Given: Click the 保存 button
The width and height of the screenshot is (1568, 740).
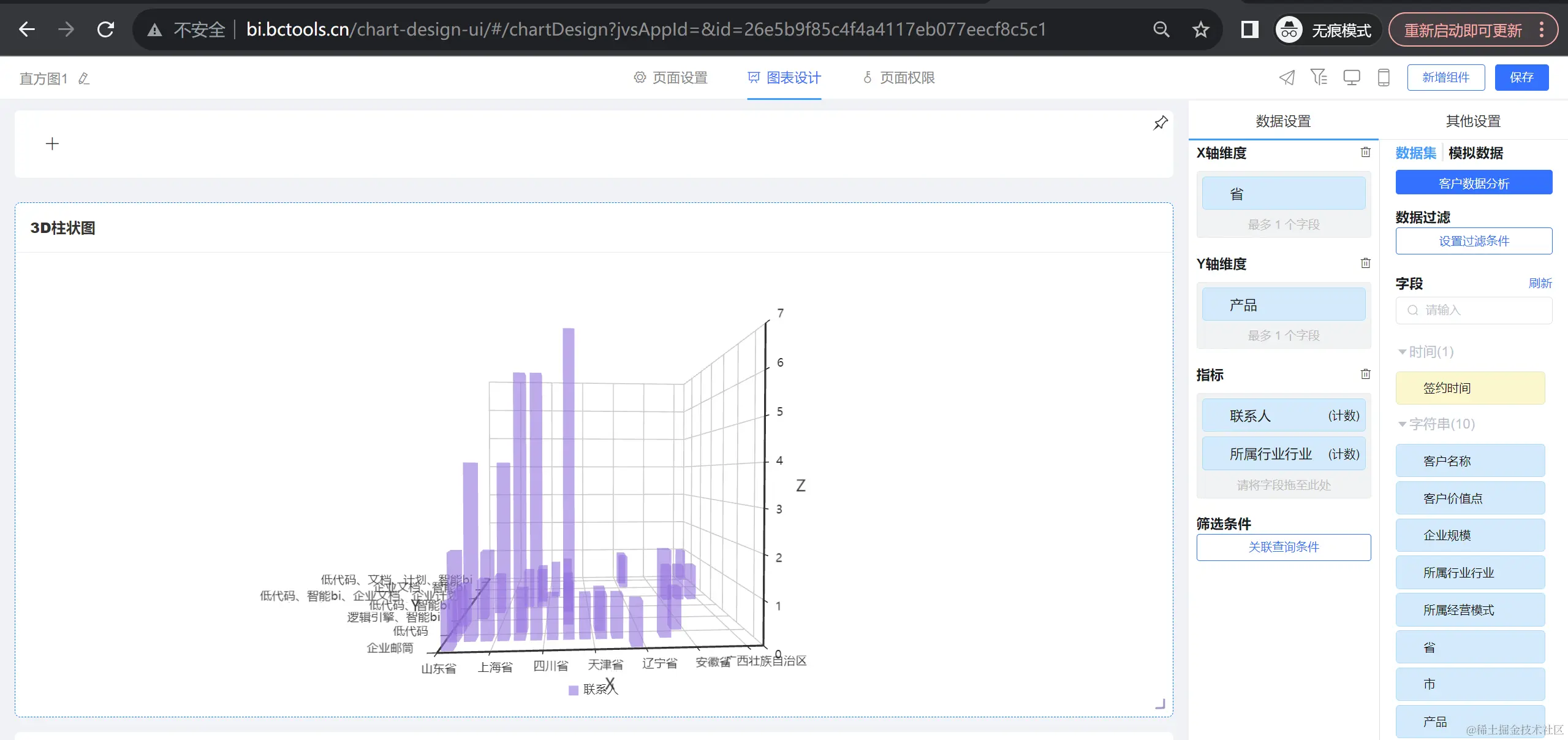Looking at the screenshot, I should tap(1521, 78).
